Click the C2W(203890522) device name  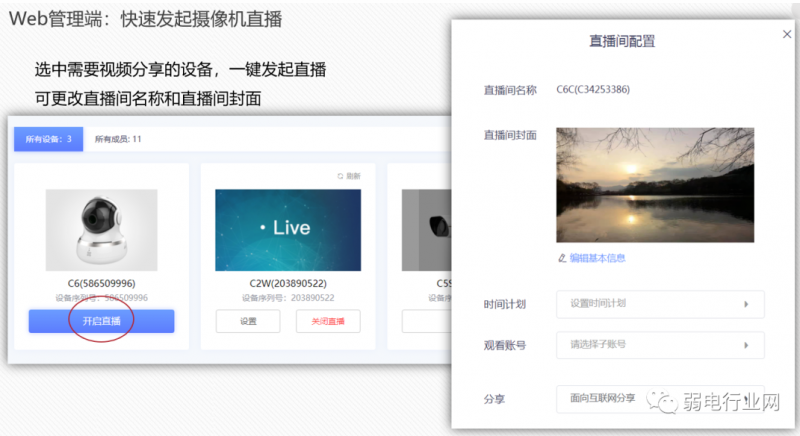coord(288,284)
